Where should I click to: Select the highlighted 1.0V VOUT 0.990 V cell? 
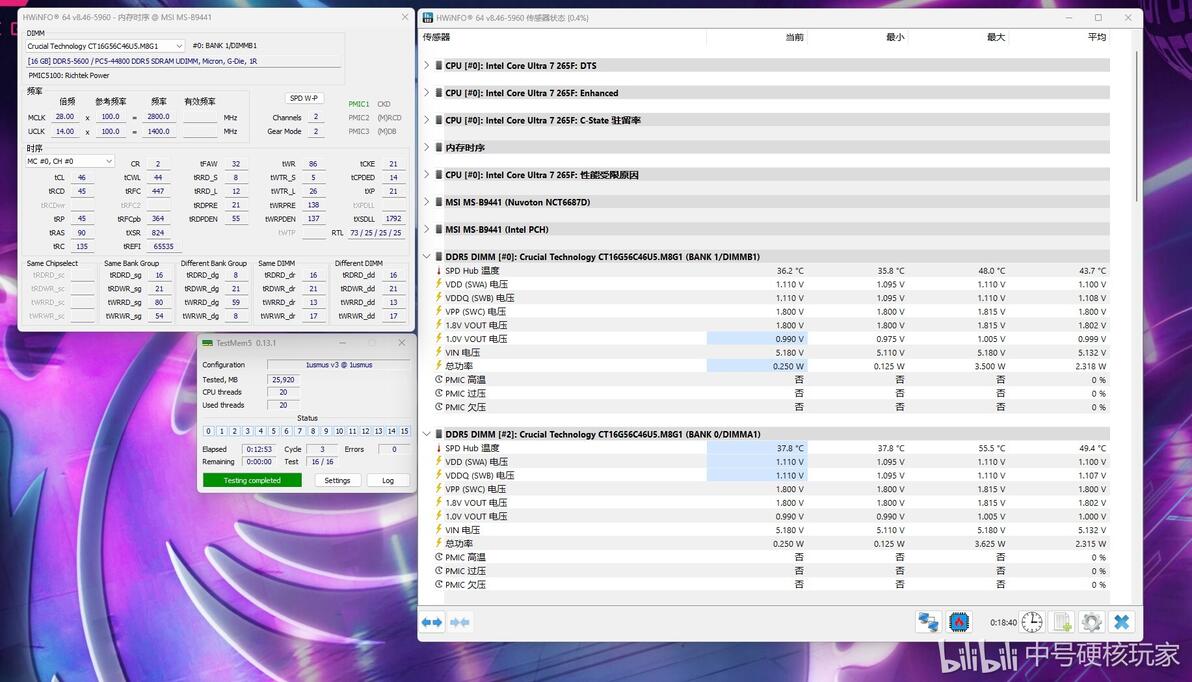(x=756, y=339)
